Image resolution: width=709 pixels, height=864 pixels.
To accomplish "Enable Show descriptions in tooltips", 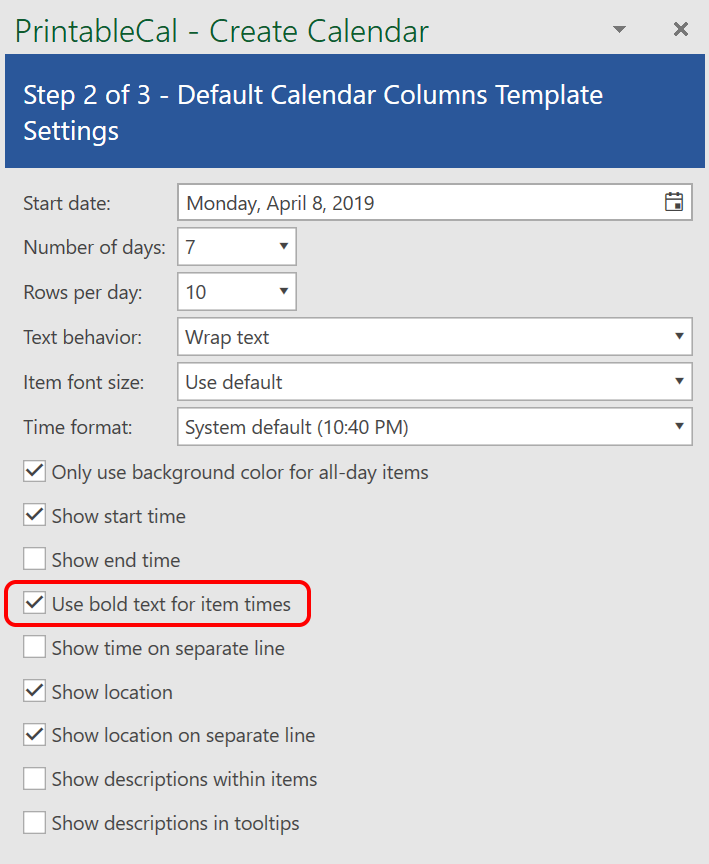I will tap(35, 823).
